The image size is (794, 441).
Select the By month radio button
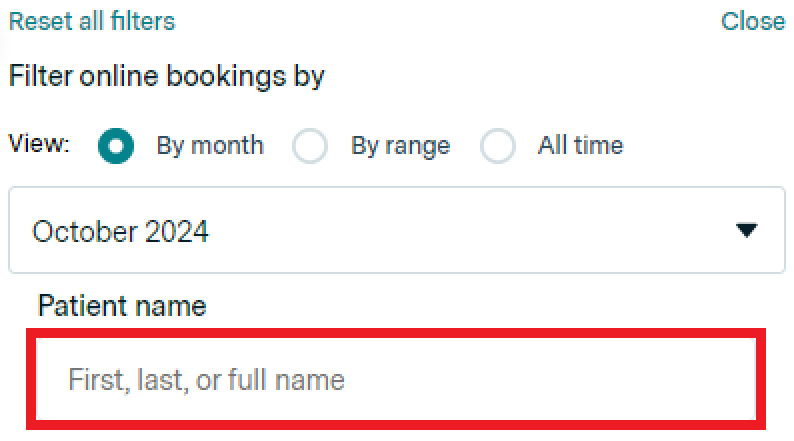[x=116, y=146]
